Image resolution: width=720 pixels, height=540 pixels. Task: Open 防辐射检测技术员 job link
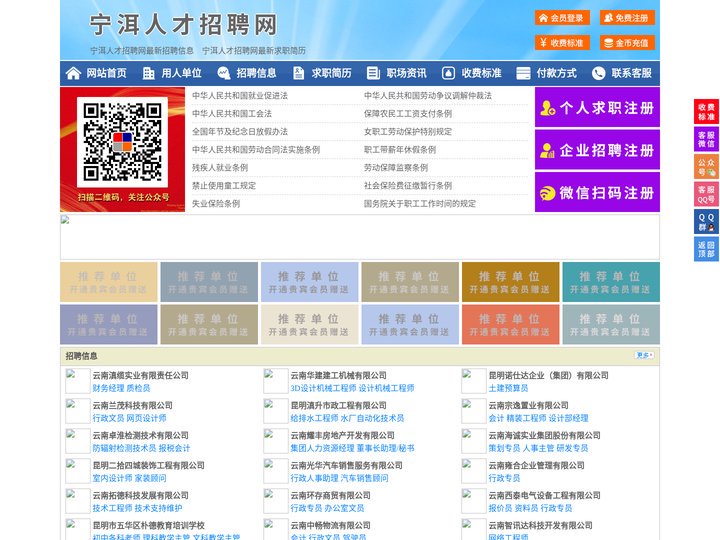pyautogui.click(x=124, y=448)
